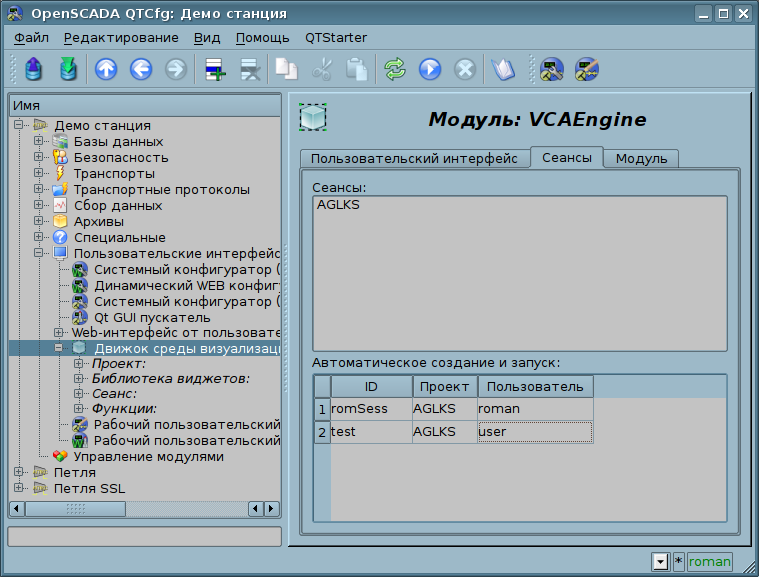759x577 pixels.
Task: Click the save to database toolbar icon
Action: coord(68,69)
